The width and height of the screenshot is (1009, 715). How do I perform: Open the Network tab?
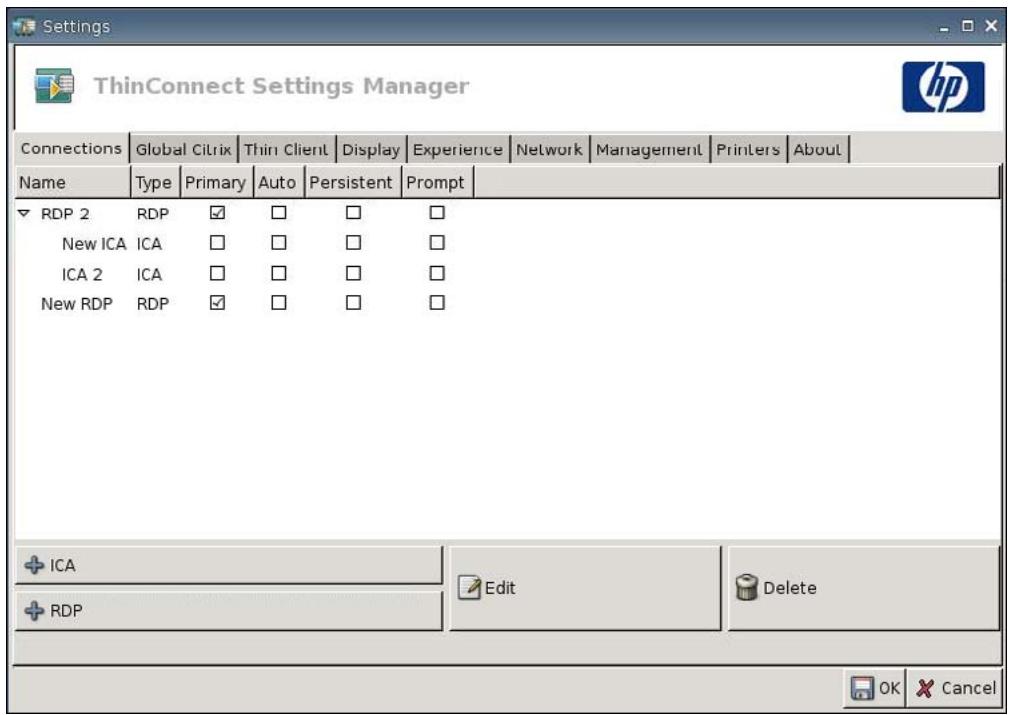[x=550, y=149]
